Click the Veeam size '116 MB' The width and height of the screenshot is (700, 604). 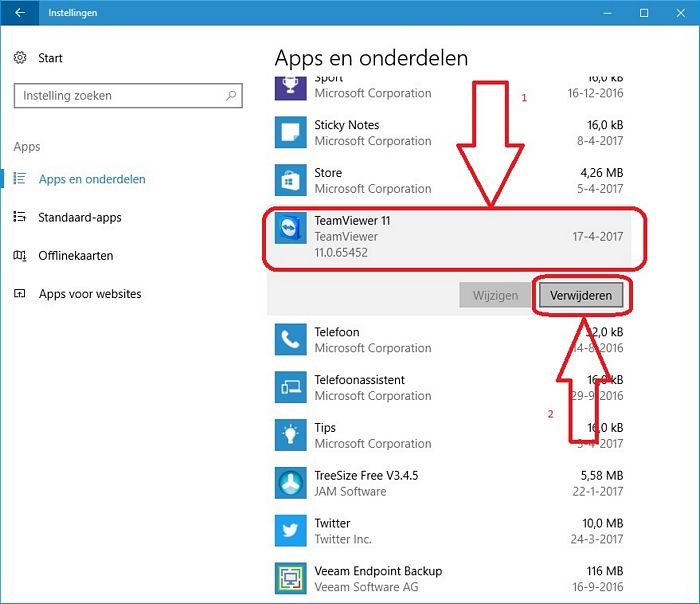(x=605, y=571)
